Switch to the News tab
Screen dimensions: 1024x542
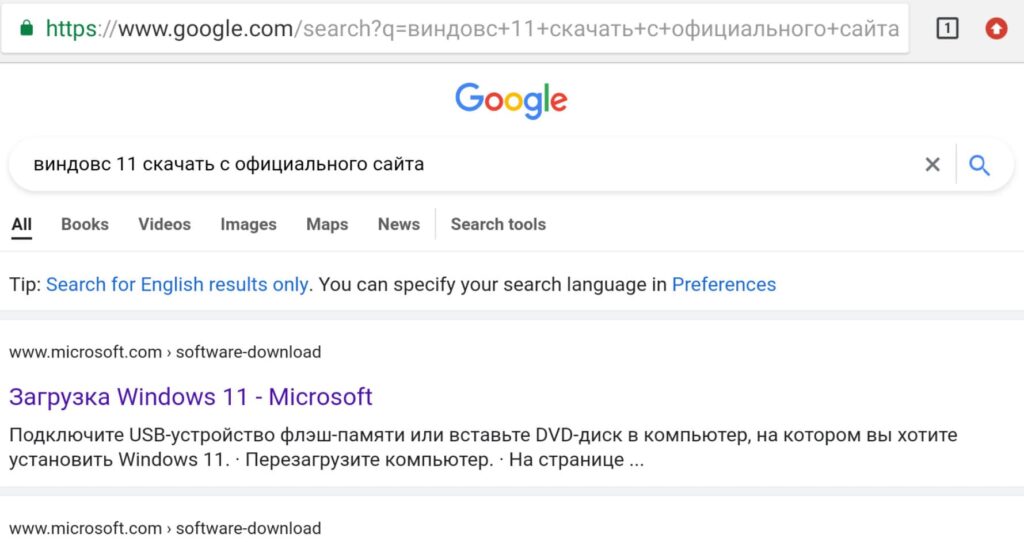coord(398,224)
